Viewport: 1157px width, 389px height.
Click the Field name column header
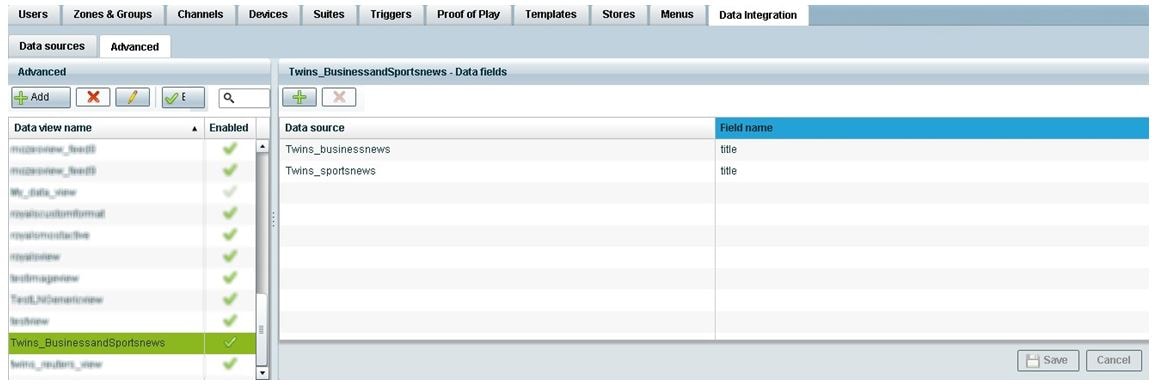click(933, 128)
